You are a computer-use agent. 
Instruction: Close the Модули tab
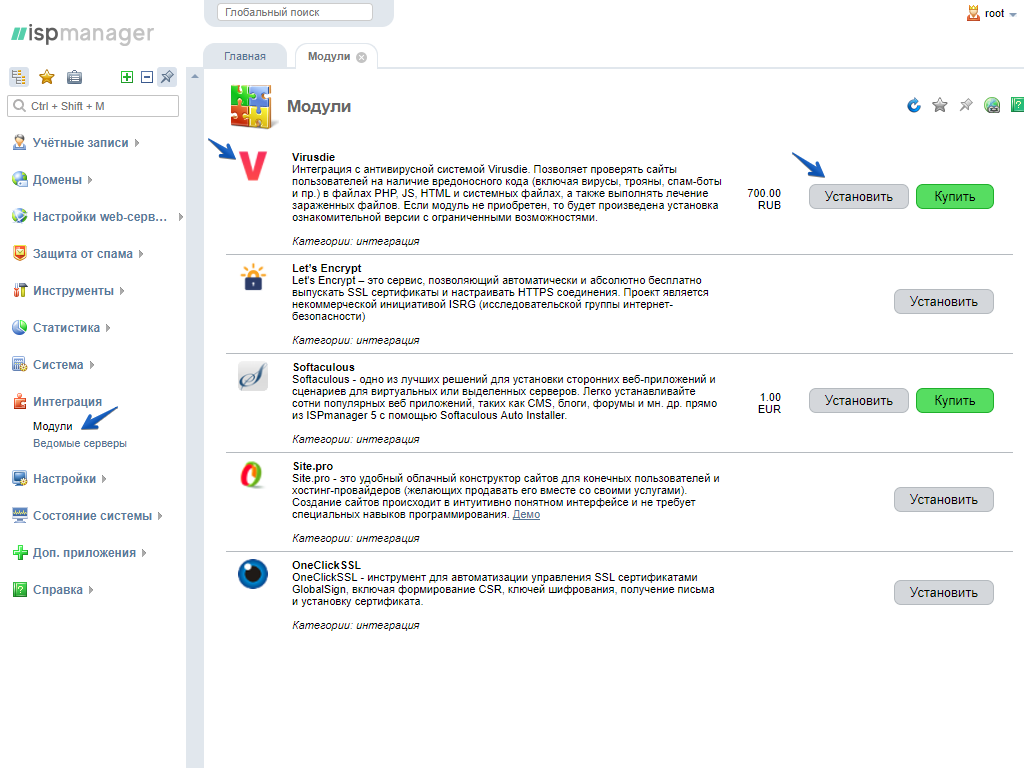pos(362,57)
